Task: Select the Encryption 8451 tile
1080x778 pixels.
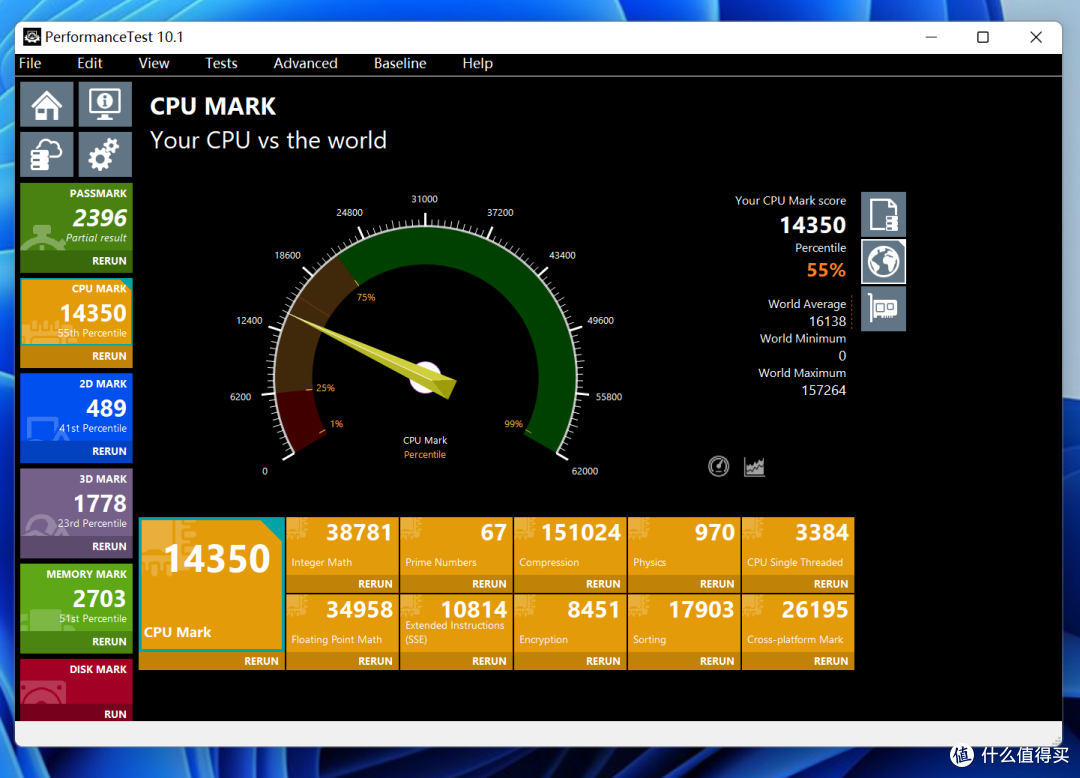Action: pyautogui.click(x=570, y=623)
